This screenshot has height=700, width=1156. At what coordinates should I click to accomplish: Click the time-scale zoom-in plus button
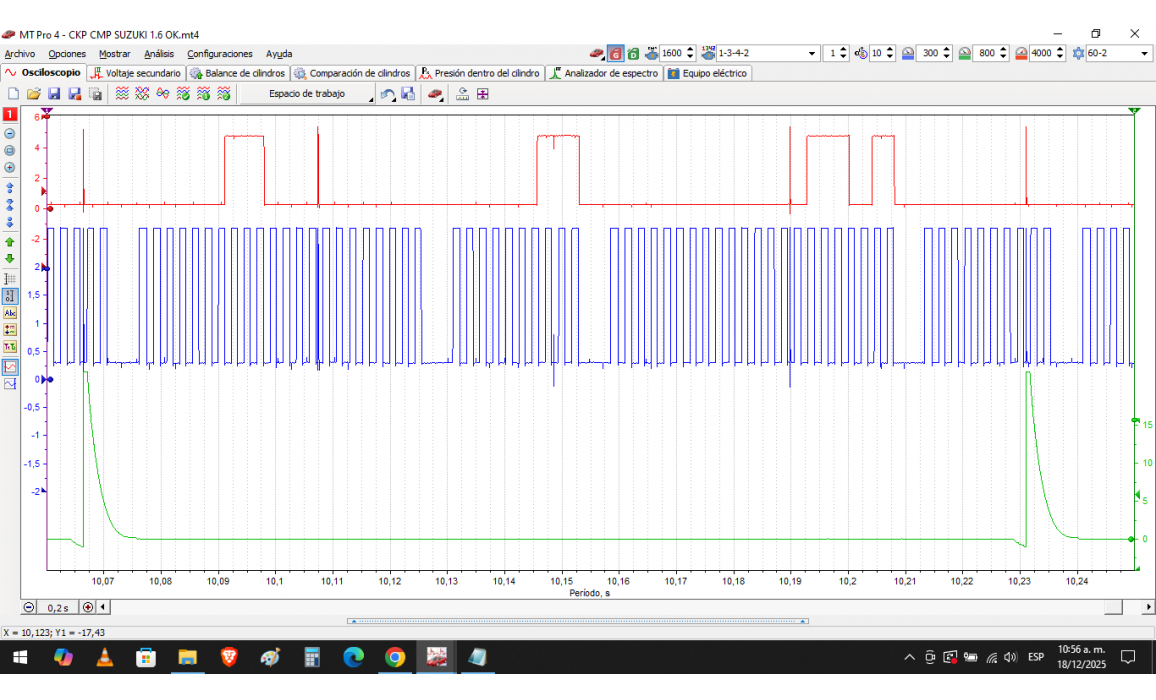(x=88, y=607)
